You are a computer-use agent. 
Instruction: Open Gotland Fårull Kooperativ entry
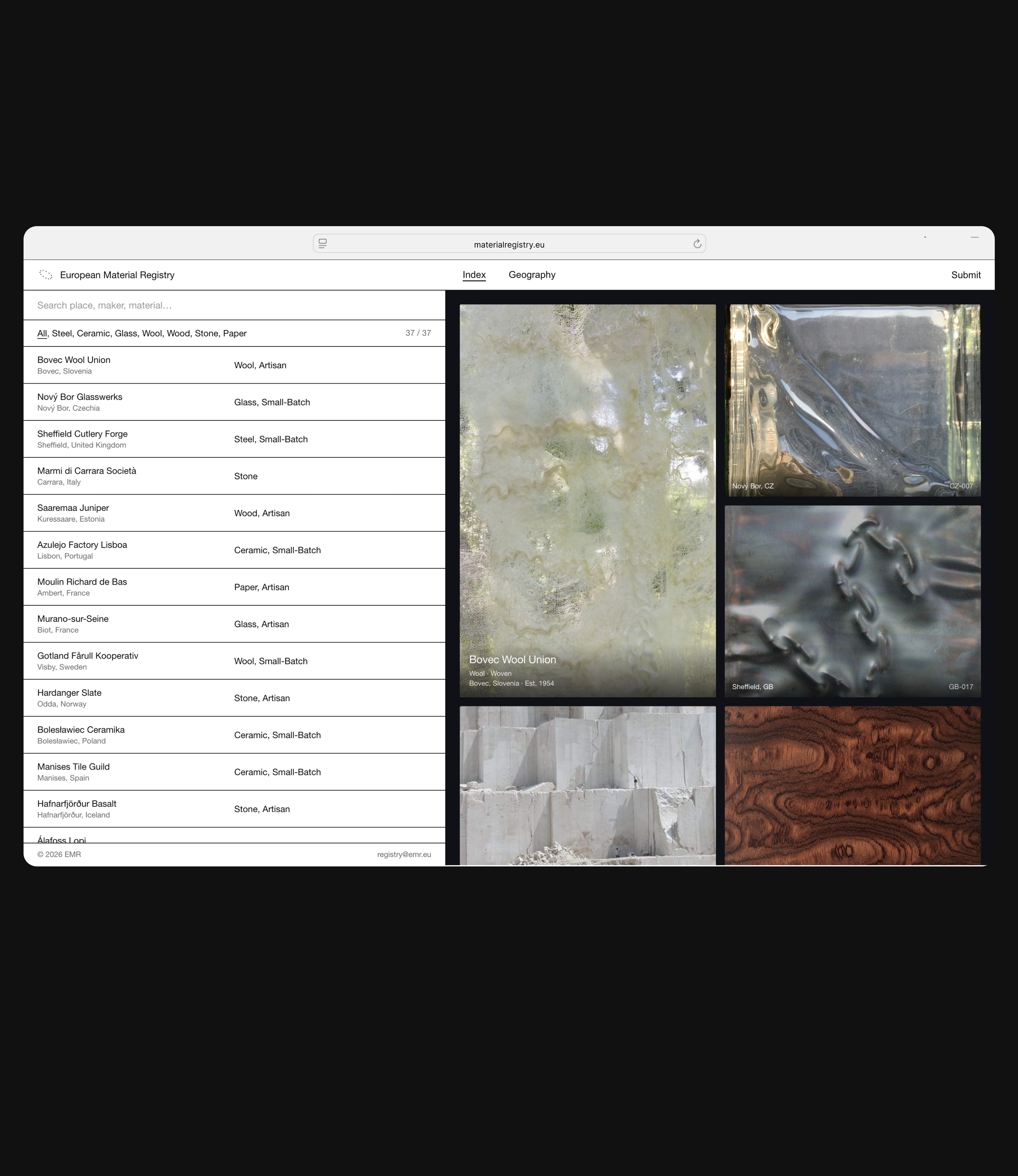tap(234, 661)
